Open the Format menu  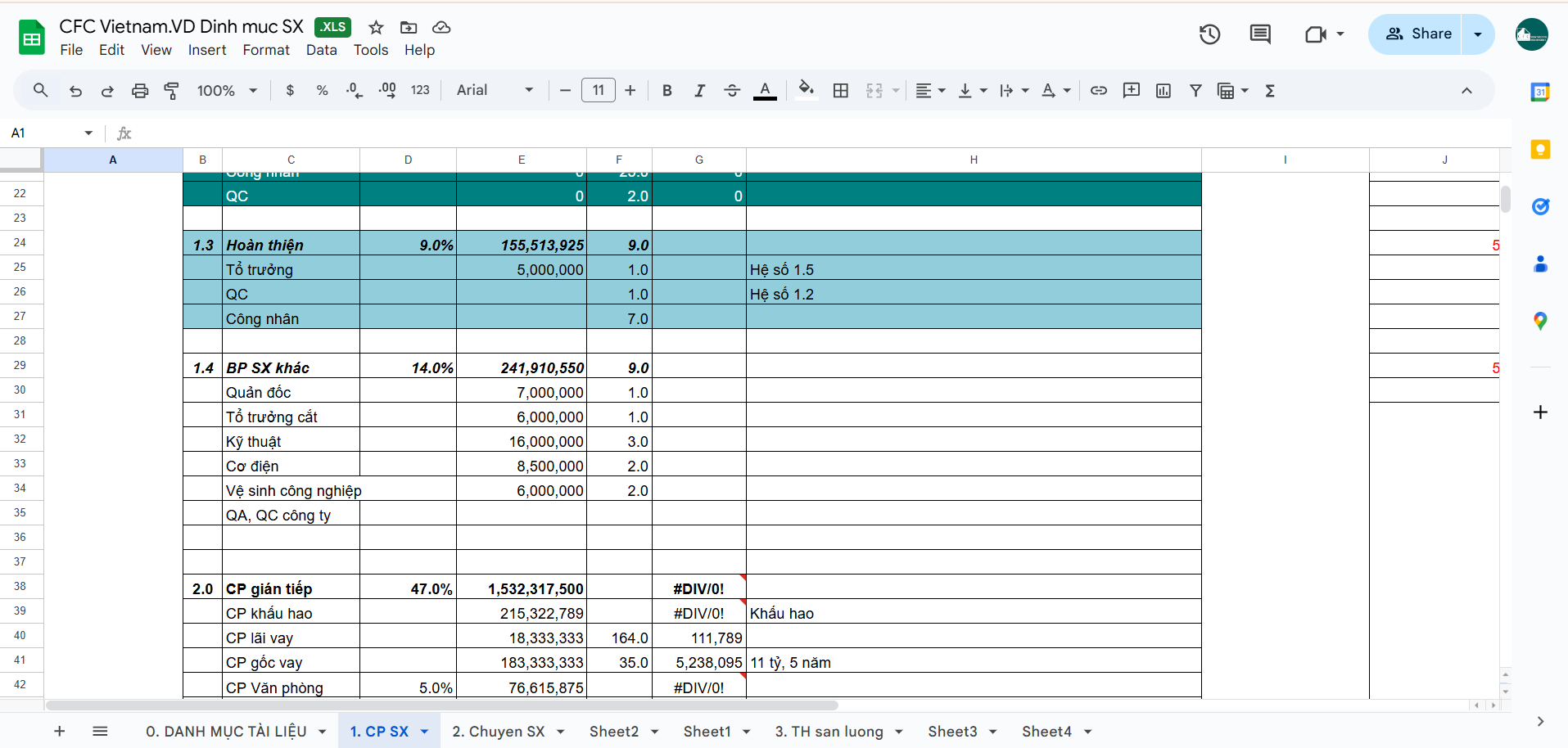click(x=266, y=50)
